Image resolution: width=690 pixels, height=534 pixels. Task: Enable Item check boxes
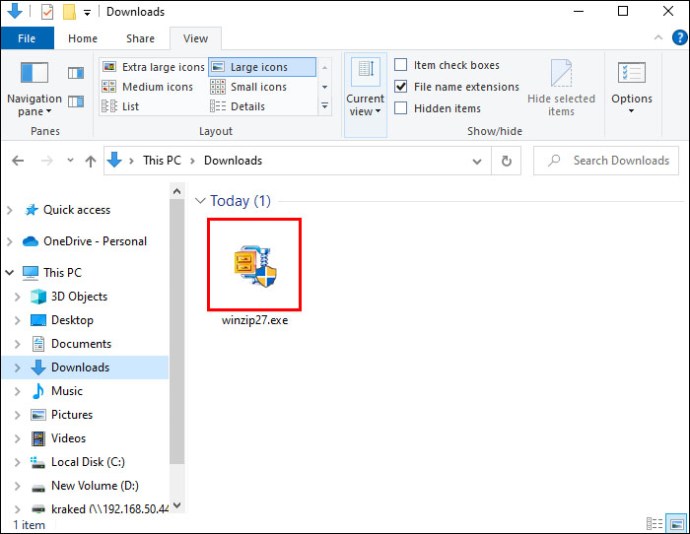click(400, 65)
